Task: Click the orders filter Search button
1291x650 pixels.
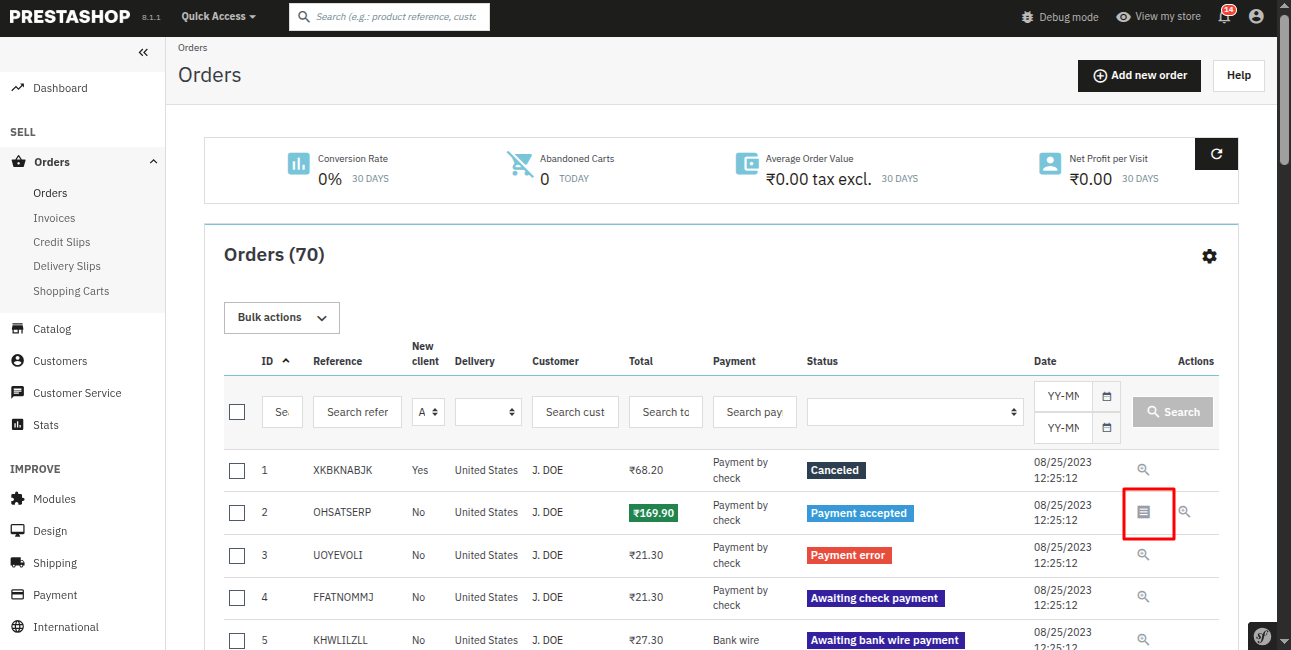Action: coord(1173,412)
